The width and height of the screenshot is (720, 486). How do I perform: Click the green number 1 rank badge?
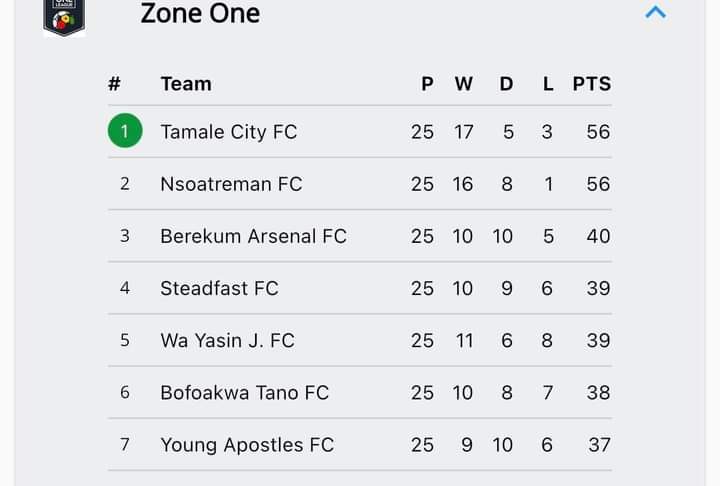coord(125,131)
